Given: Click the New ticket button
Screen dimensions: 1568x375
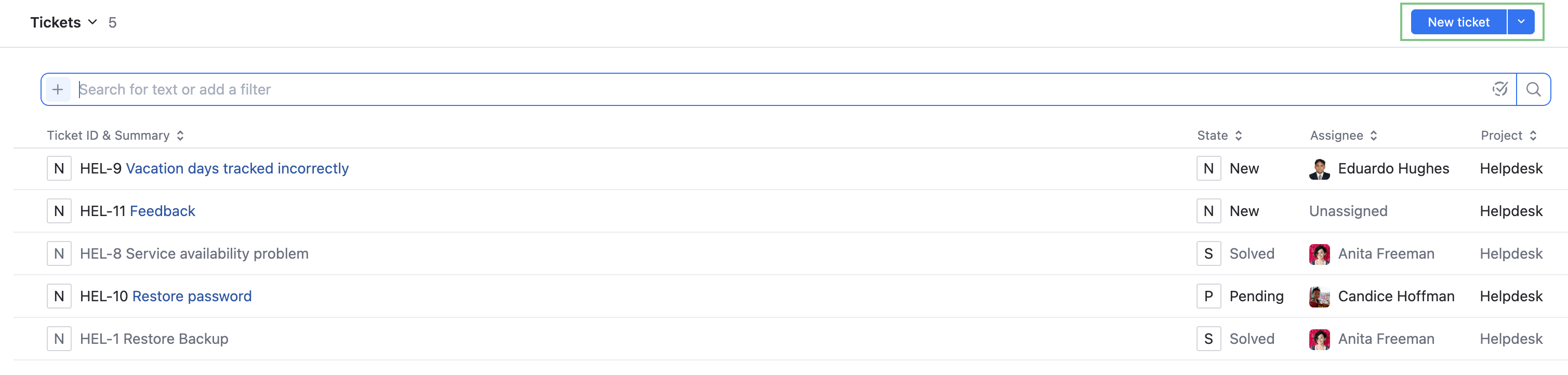Looking at the screenshot, I should click(1458, 22).
